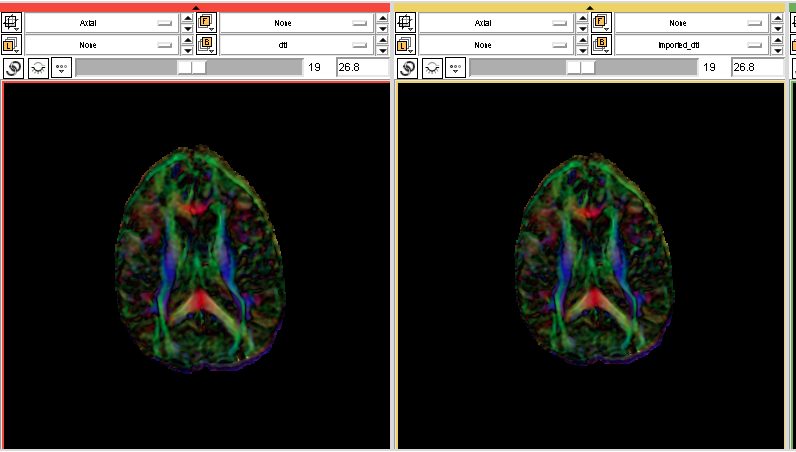Click the background layer icon in red viewer

click(x=207, y=44)
